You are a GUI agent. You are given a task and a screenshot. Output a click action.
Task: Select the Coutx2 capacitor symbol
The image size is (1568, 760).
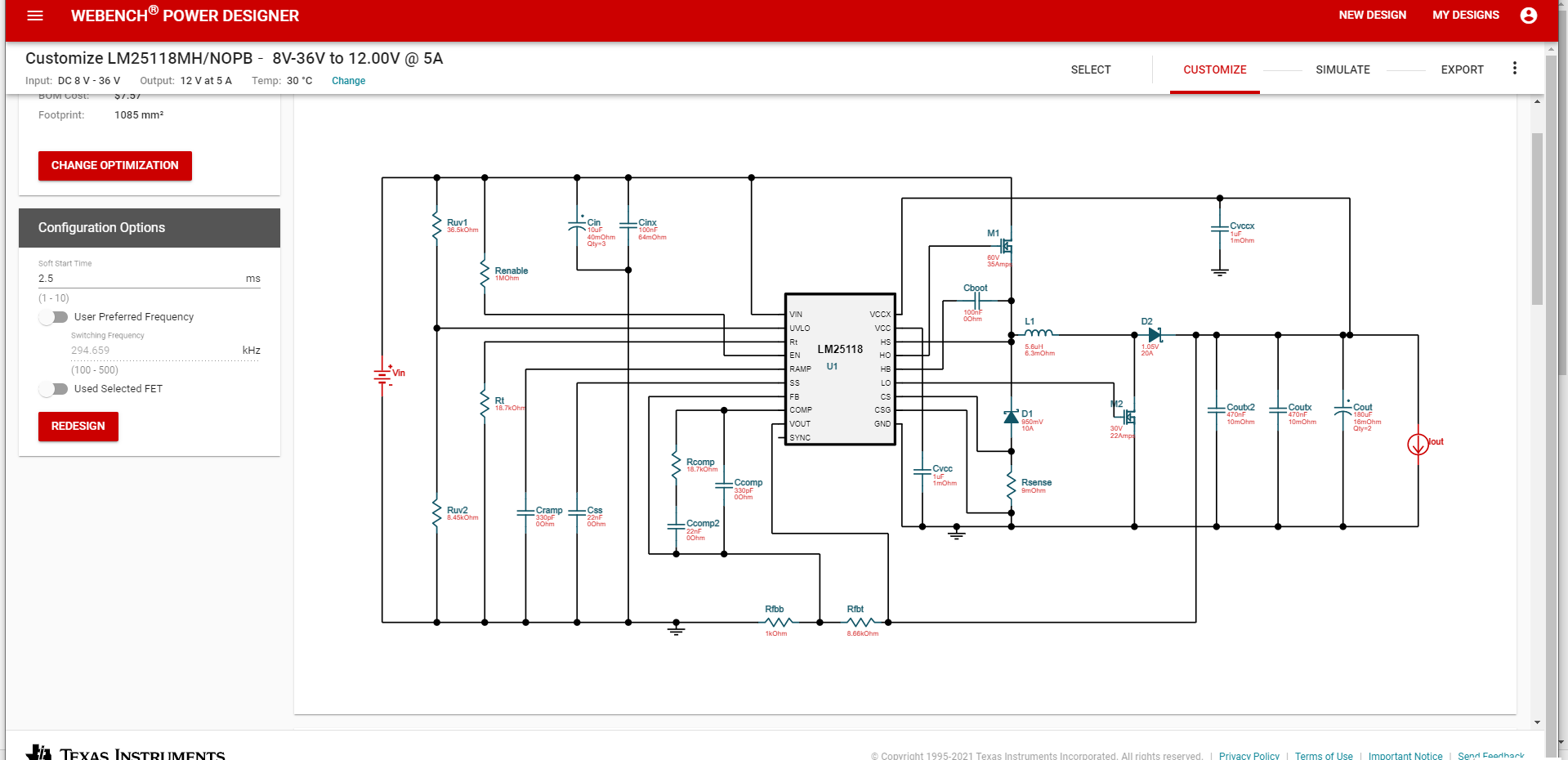[x=1217, y=409]
